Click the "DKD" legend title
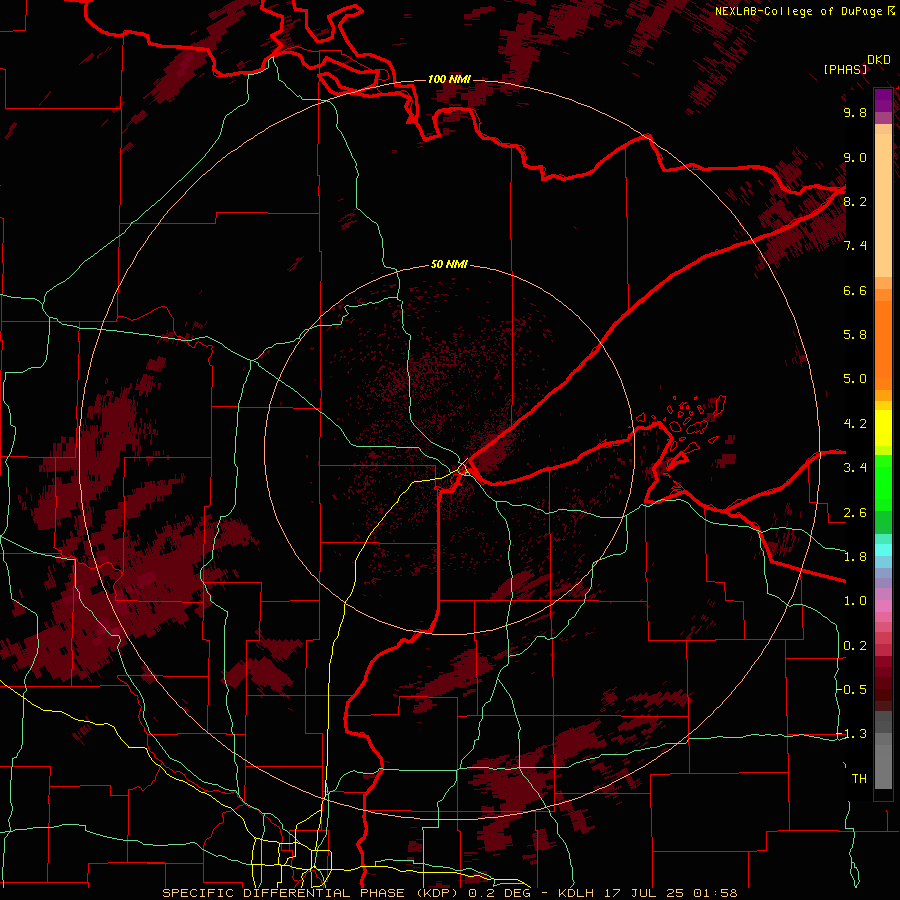Viewport: 900px width, 900px height. (x=879, y=60)
